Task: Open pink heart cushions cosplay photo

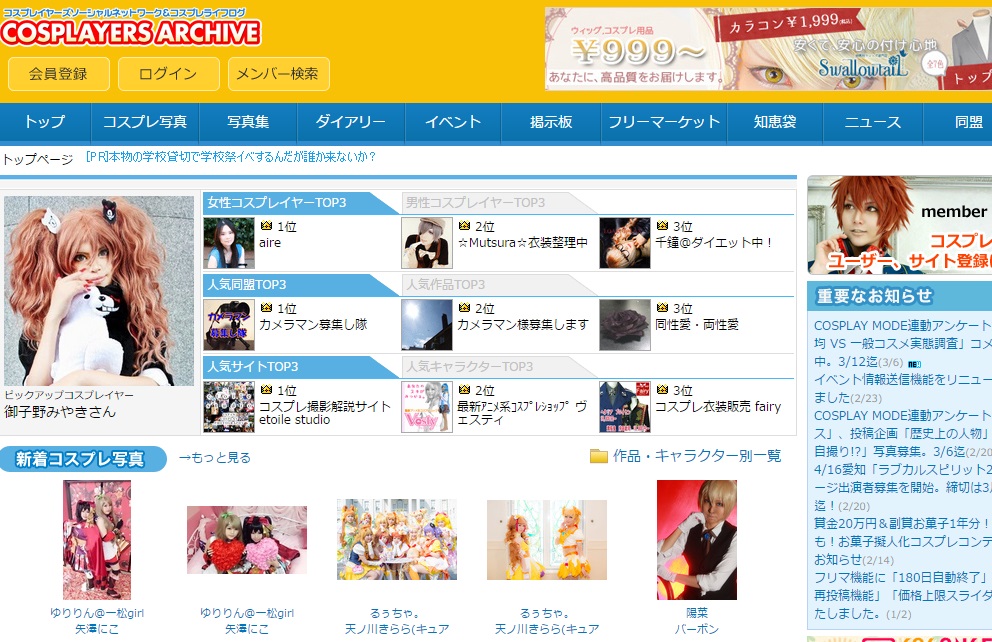Action: [247, 540]
